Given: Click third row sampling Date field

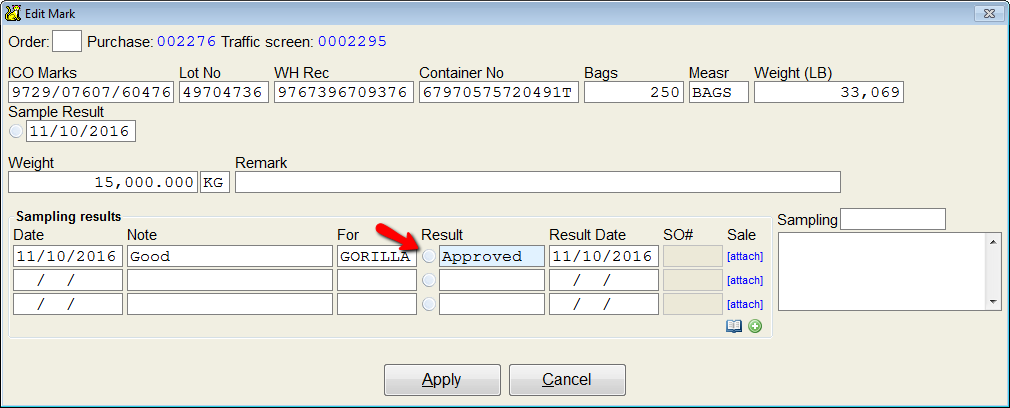Looking at the screenshot, I should click(x=68, y=304).
